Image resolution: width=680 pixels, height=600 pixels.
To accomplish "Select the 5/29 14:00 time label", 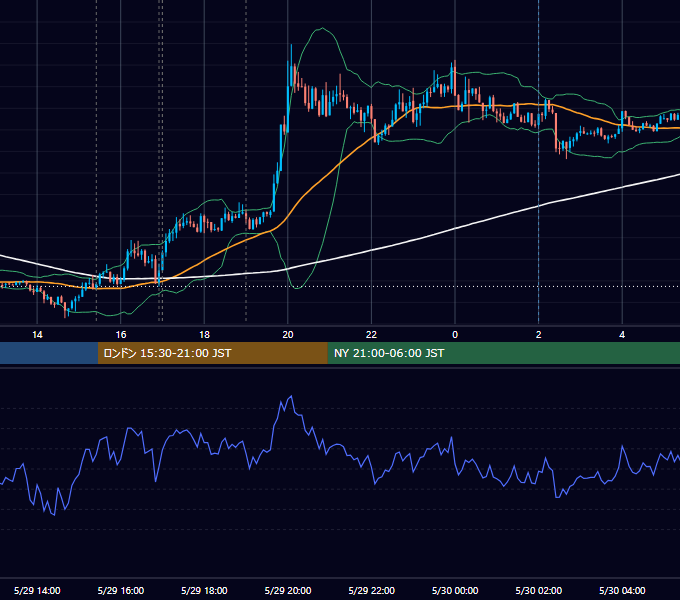I will (x=37, y=590).
